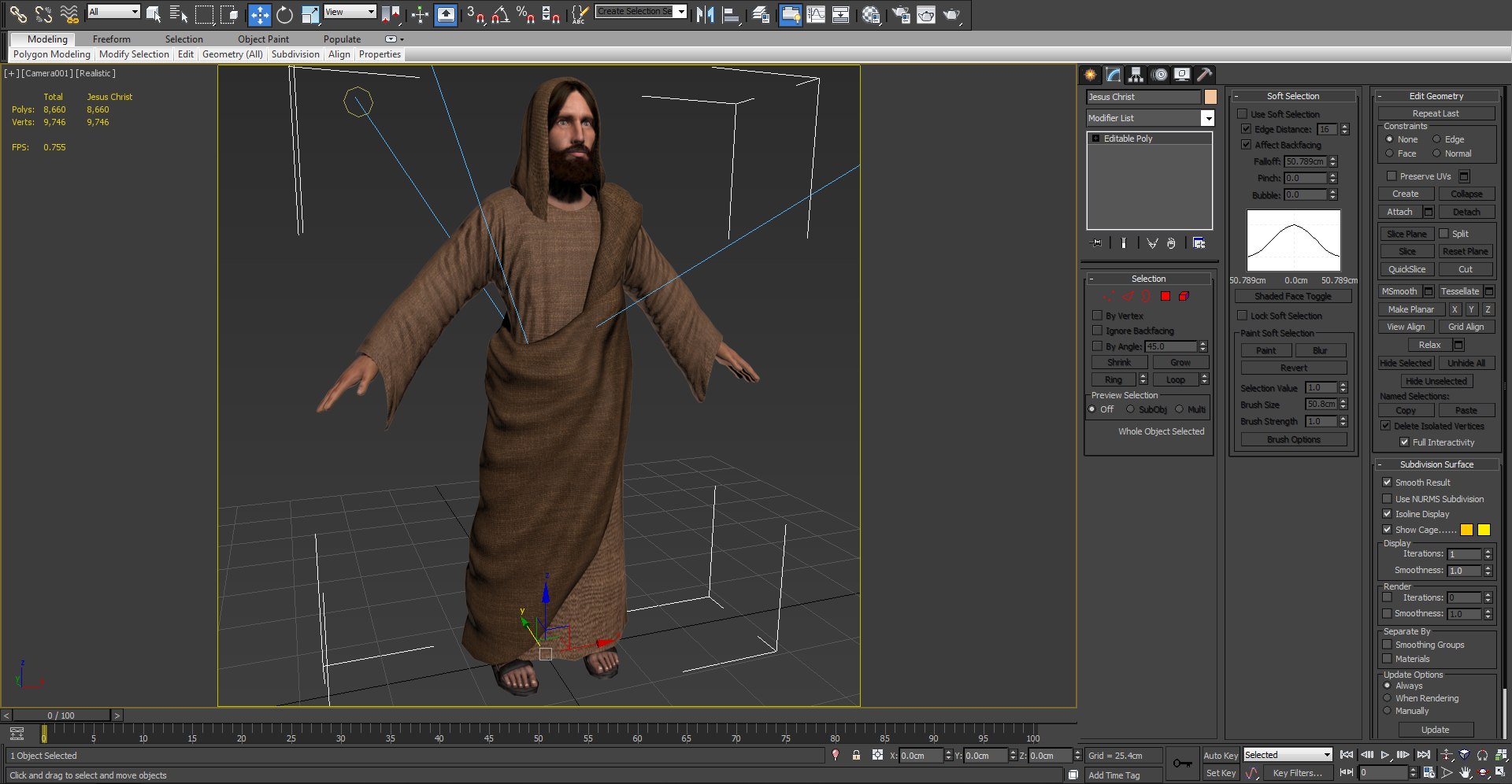1512x784 pixels.
Task: Toggle the Percent Snap icon
Action: tap(525, 14)
